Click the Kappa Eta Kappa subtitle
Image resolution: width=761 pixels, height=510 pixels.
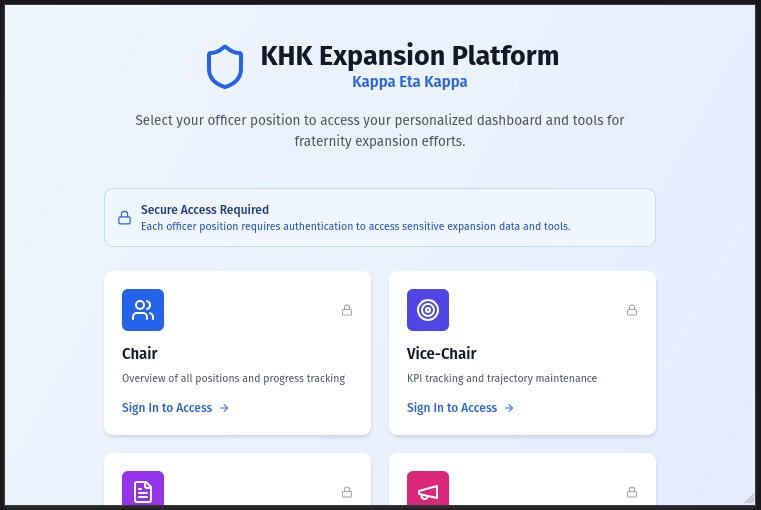click(410, 82)
